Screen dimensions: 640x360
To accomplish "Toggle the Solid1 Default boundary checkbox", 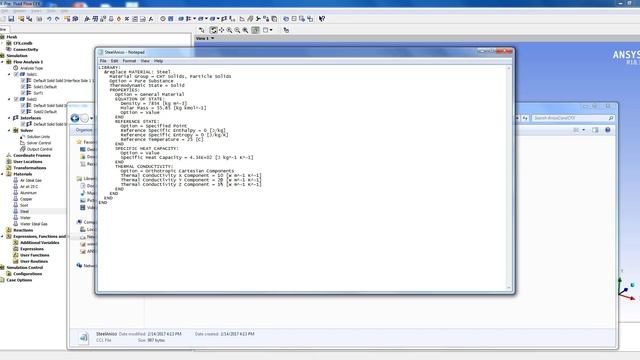I will [23, 87].
